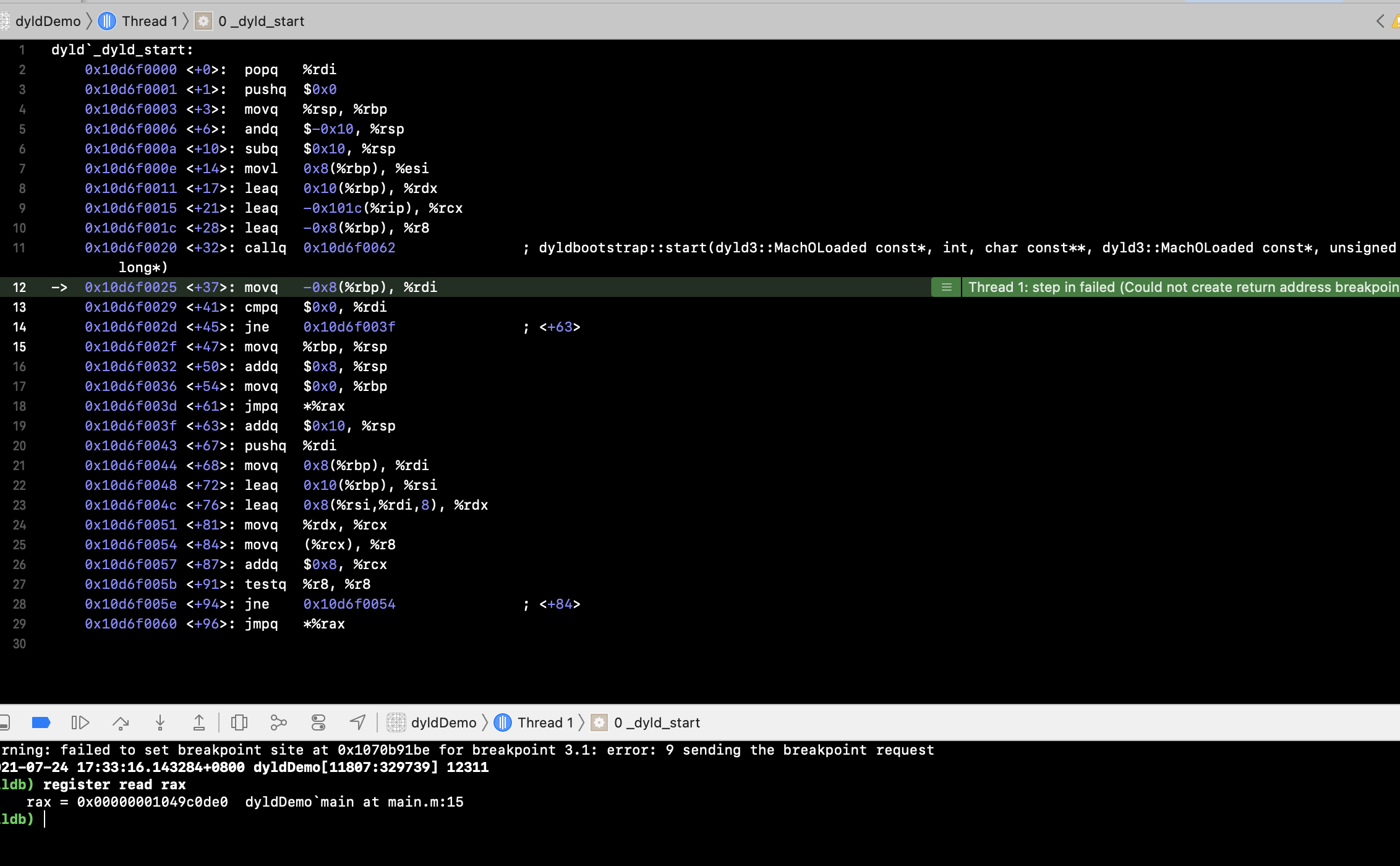Toggle hide debug area button
The height and width of the screenshot is (866, 1400).
point(4,722)
